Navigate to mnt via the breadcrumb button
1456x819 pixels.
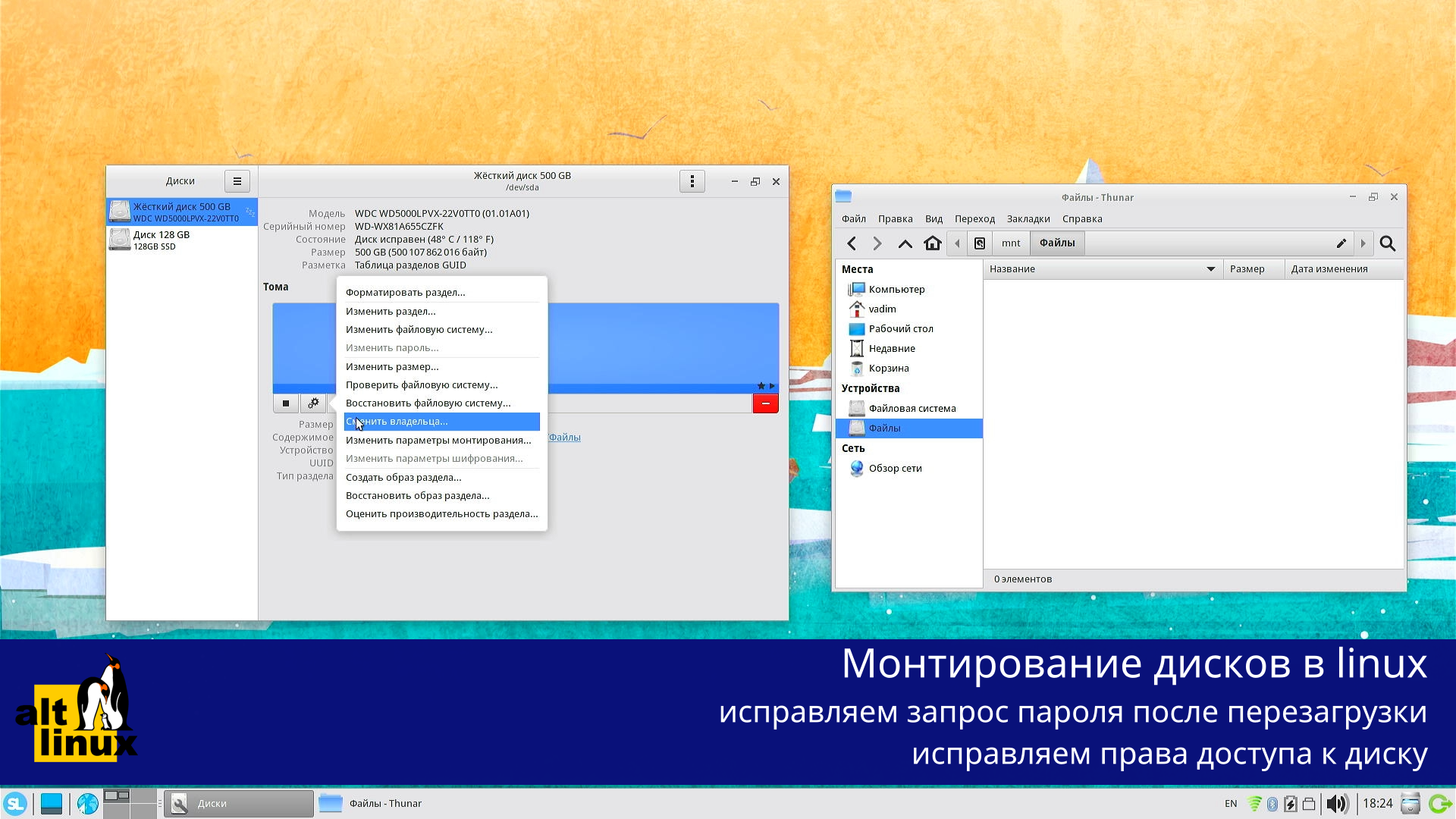tap(1011, 243)
